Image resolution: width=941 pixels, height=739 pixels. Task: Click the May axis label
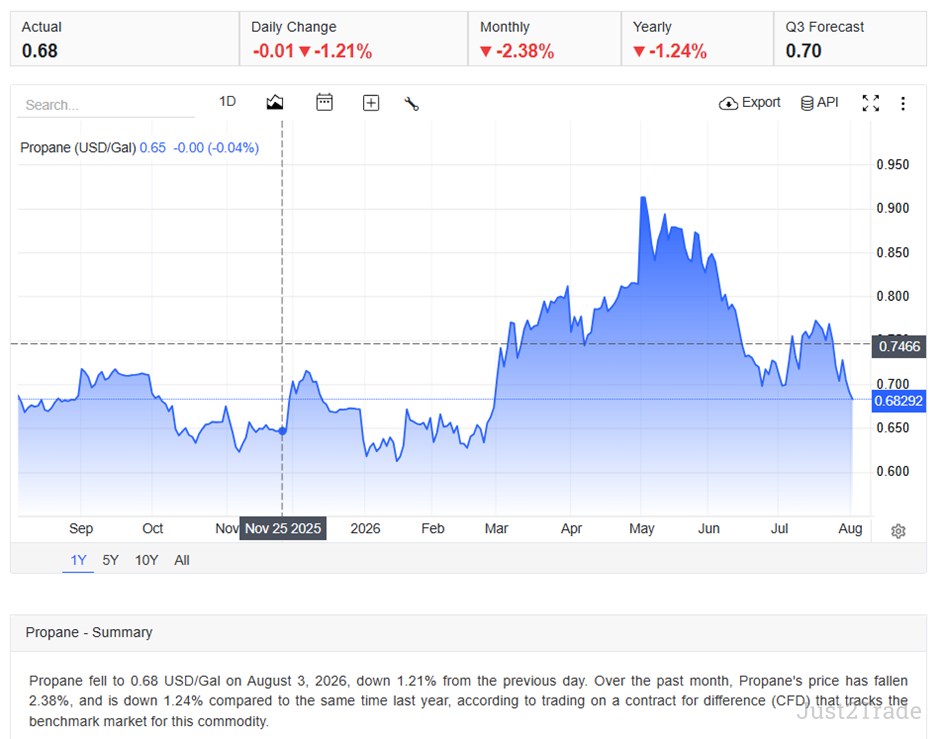point(642,528)
